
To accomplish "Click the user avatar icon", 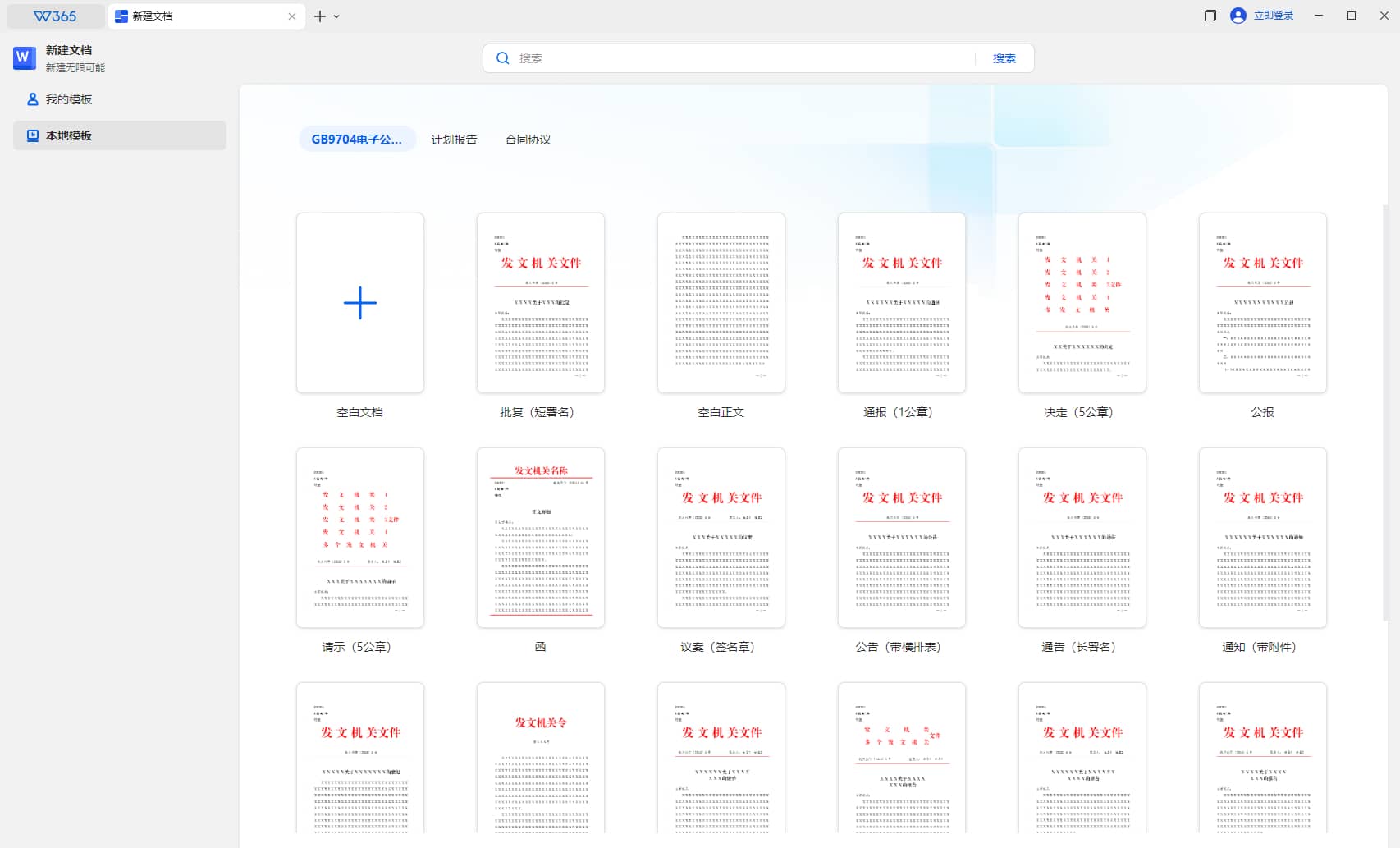I will coord(1238,16).
